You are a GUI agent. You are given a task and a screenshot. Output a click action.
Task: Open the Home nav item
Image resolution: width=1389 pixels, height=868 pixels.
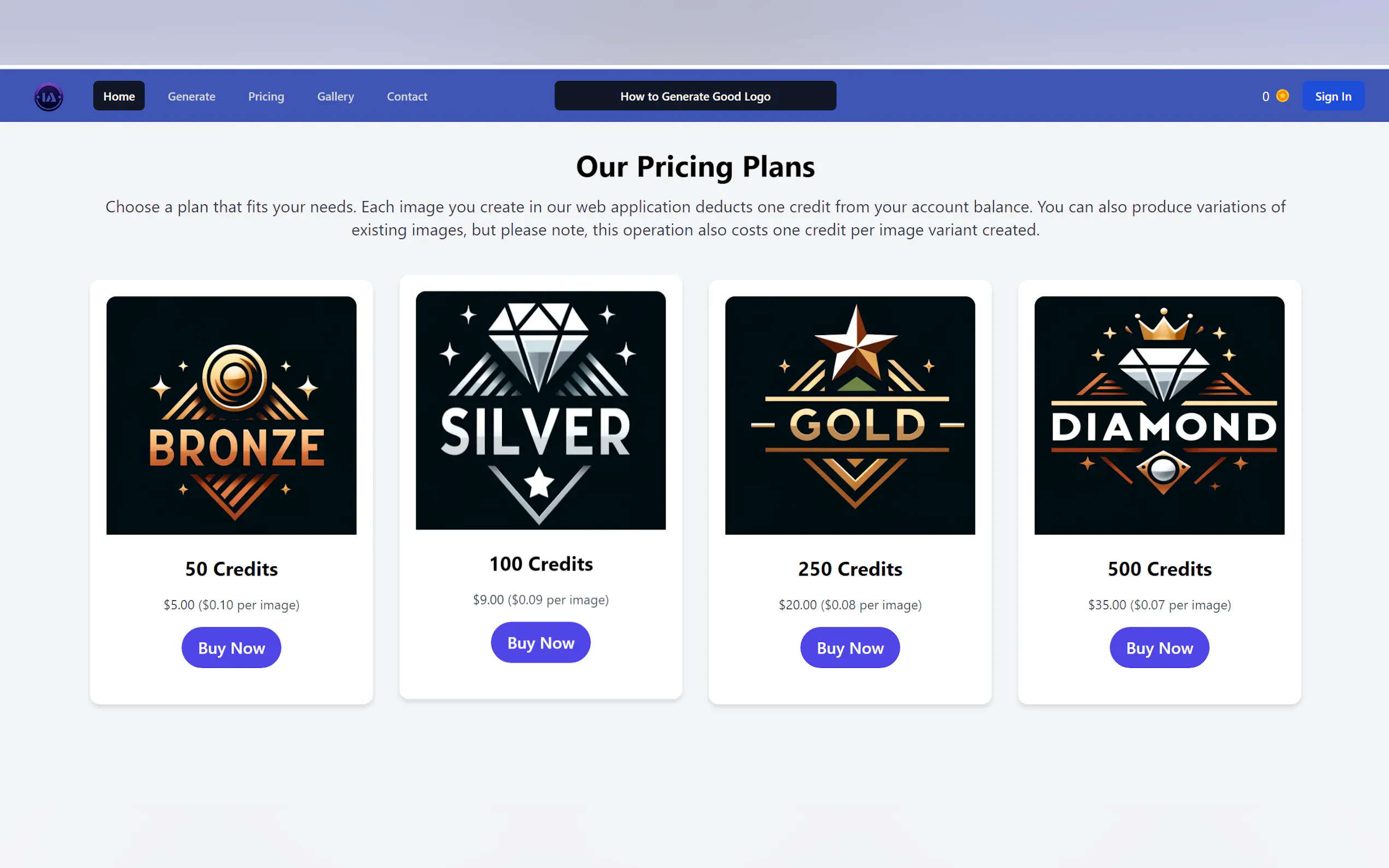119,96
